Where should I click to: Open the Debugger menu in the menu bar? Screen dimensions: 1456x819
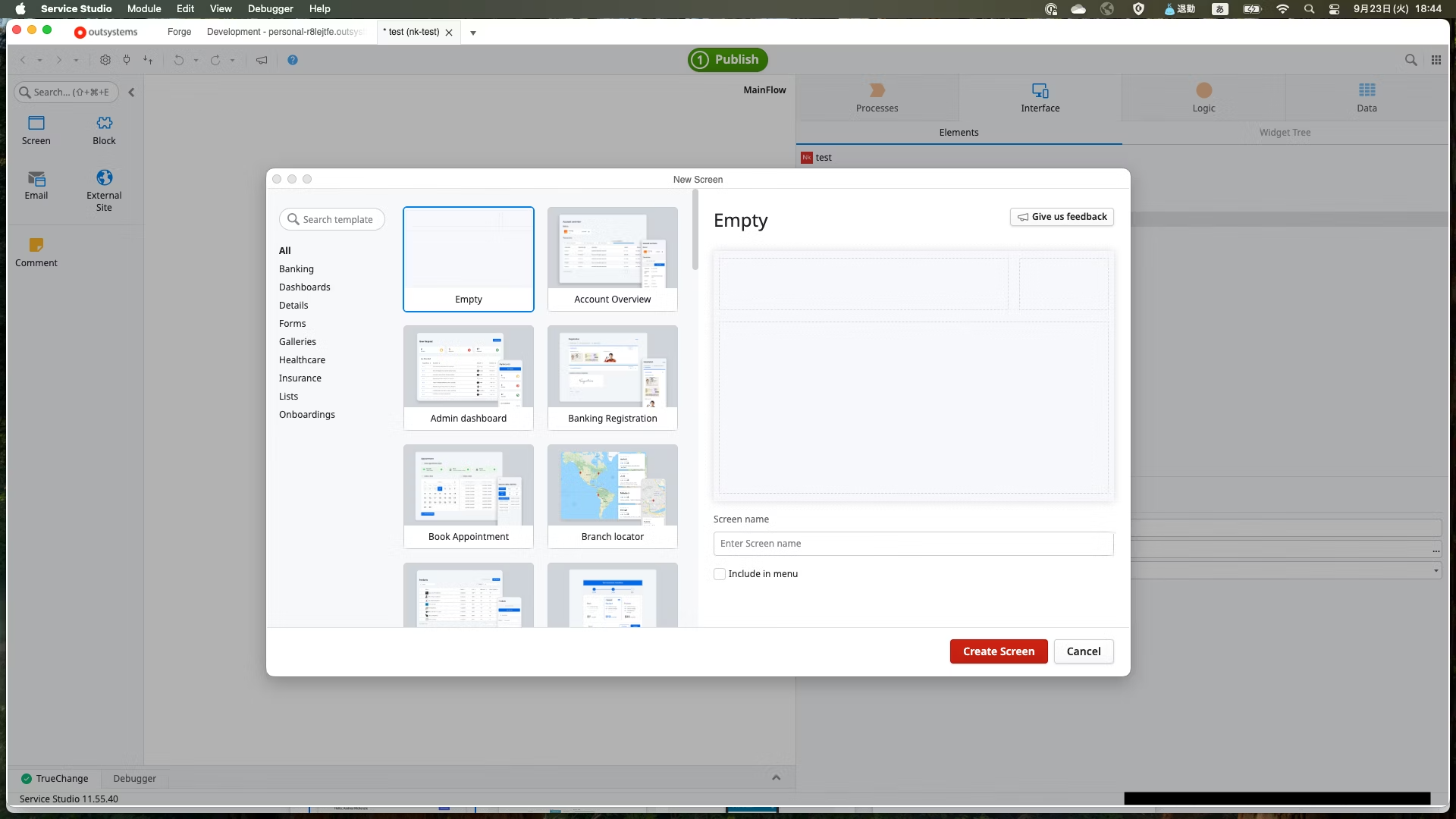tap(270, 9)
